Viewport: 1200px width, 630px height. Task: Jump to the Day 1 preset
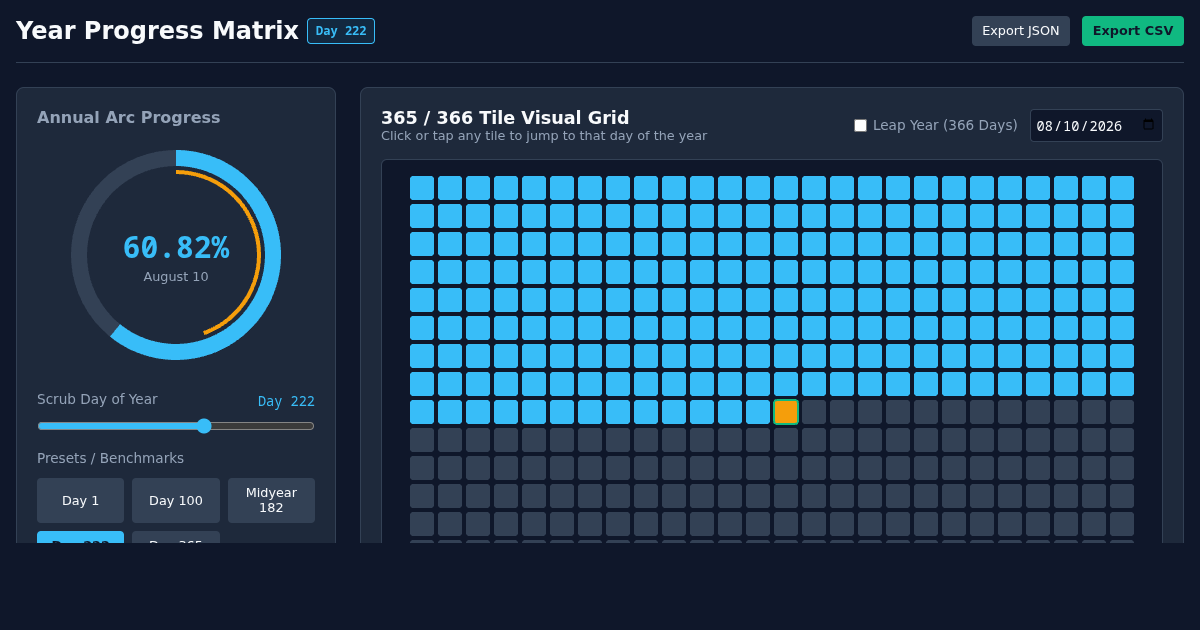pos(81,500)
